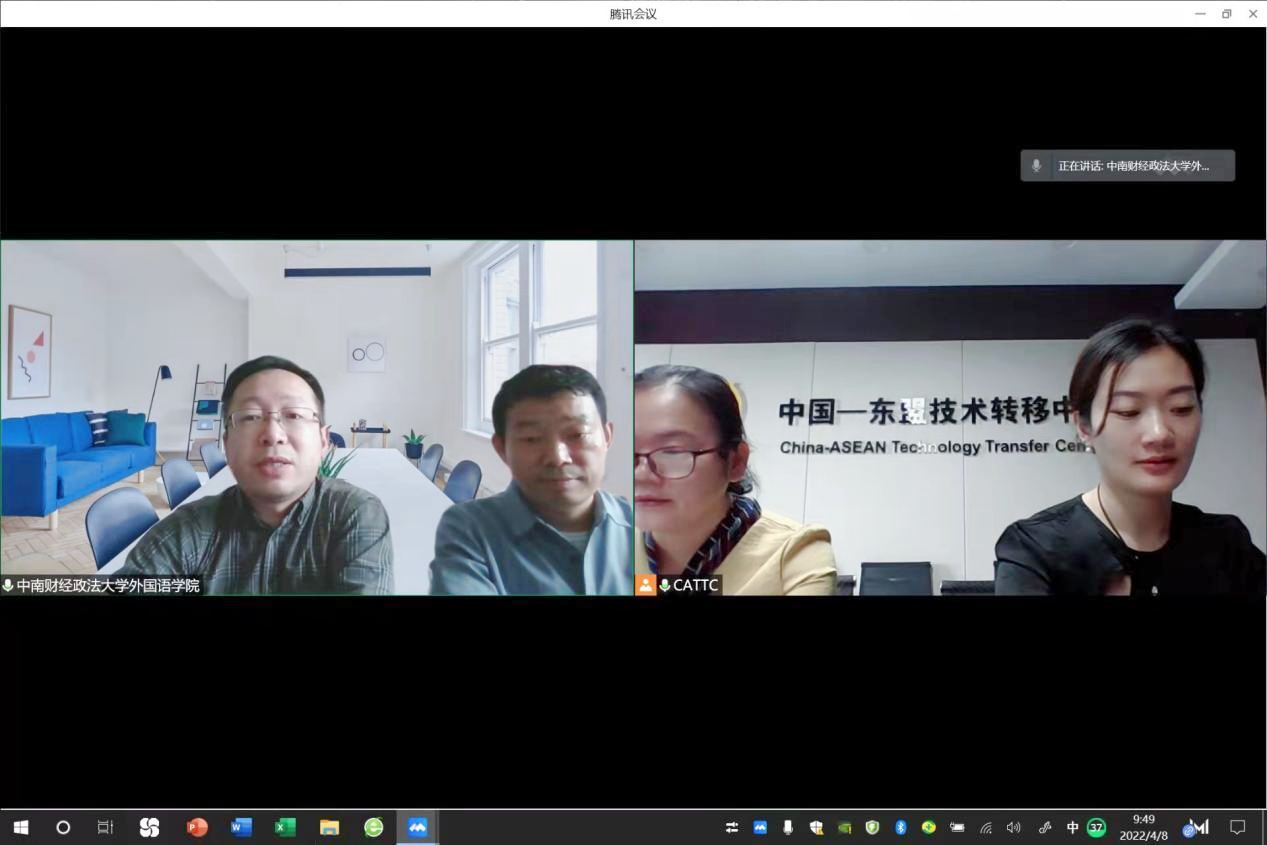Click the green-yellow round tray icon
The image size is (1267, 845).
[928, 827]
